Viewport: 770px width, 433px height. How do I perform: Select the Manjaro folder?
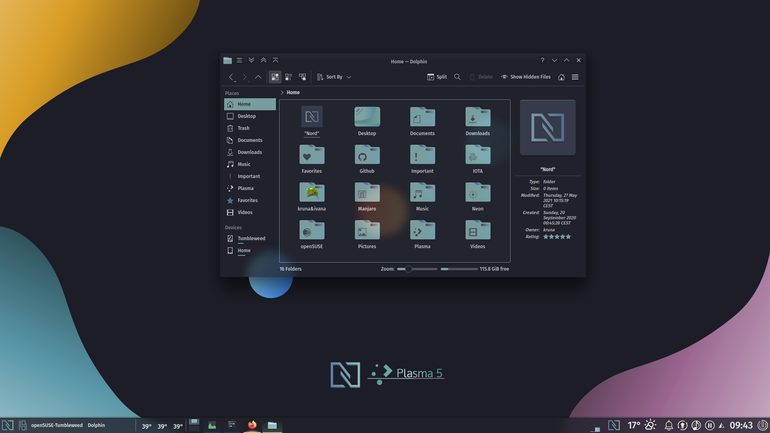(367, 196)
